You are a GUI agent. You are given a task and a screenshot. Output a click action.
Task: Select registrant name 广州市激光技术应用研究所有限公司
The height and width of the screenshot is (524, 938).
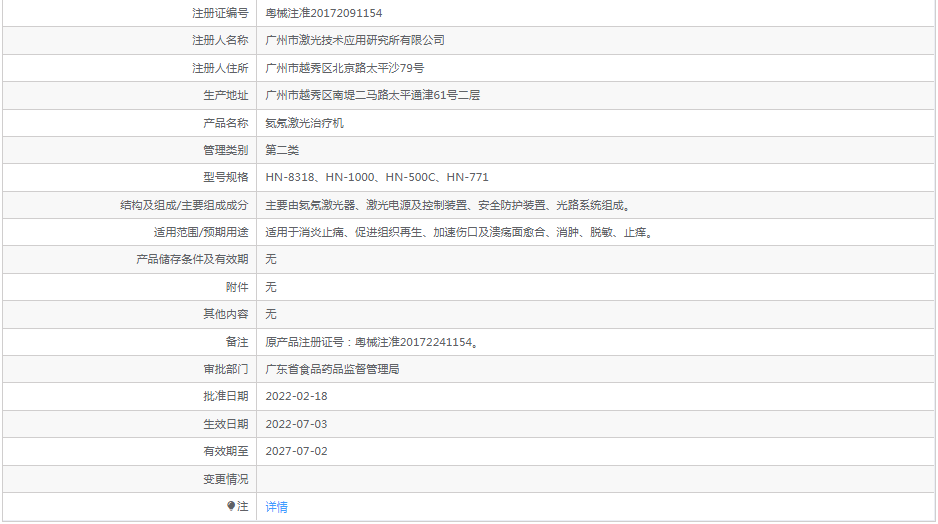tap(355, 40)
